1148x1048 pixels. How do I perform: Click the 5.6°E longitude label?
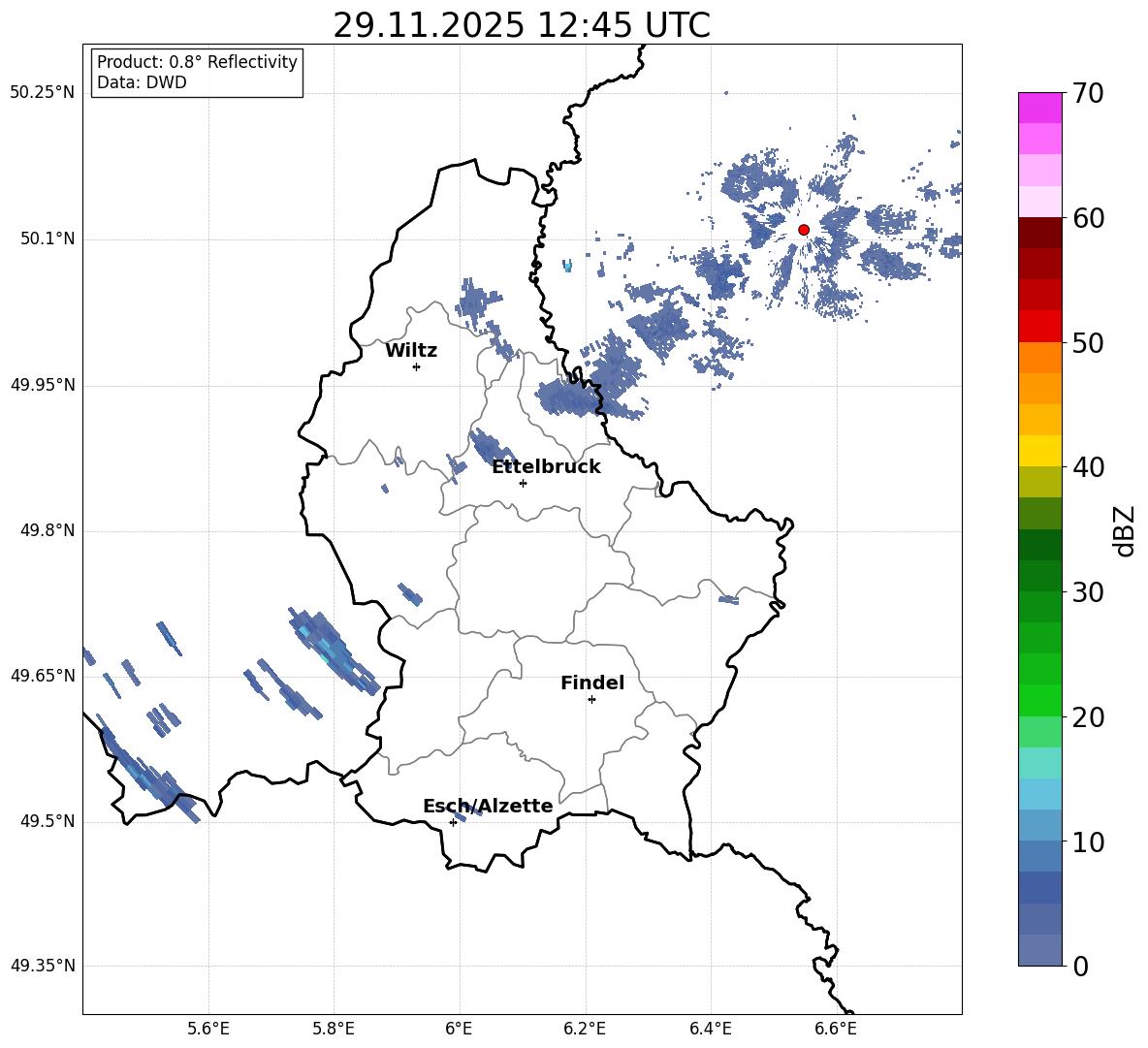(x=208, y=1029)
